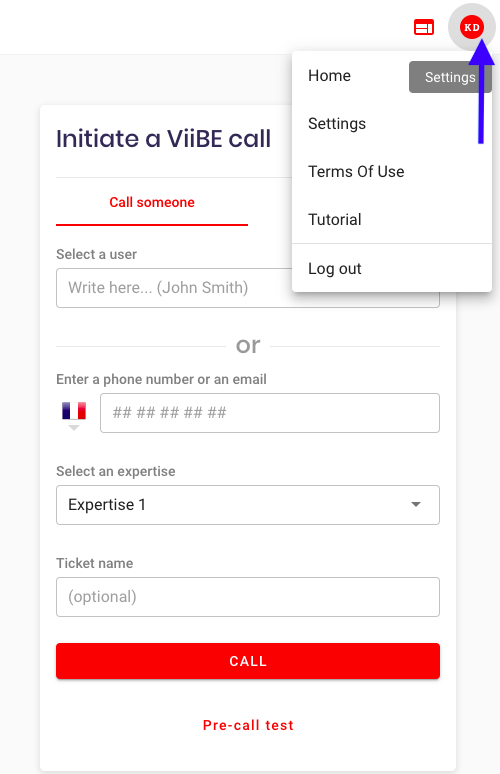Image resolution: width=500 pixels, height=774 pixels.
Task: Click the Initiate a ViiBE call heading
Action: (163, 138)
